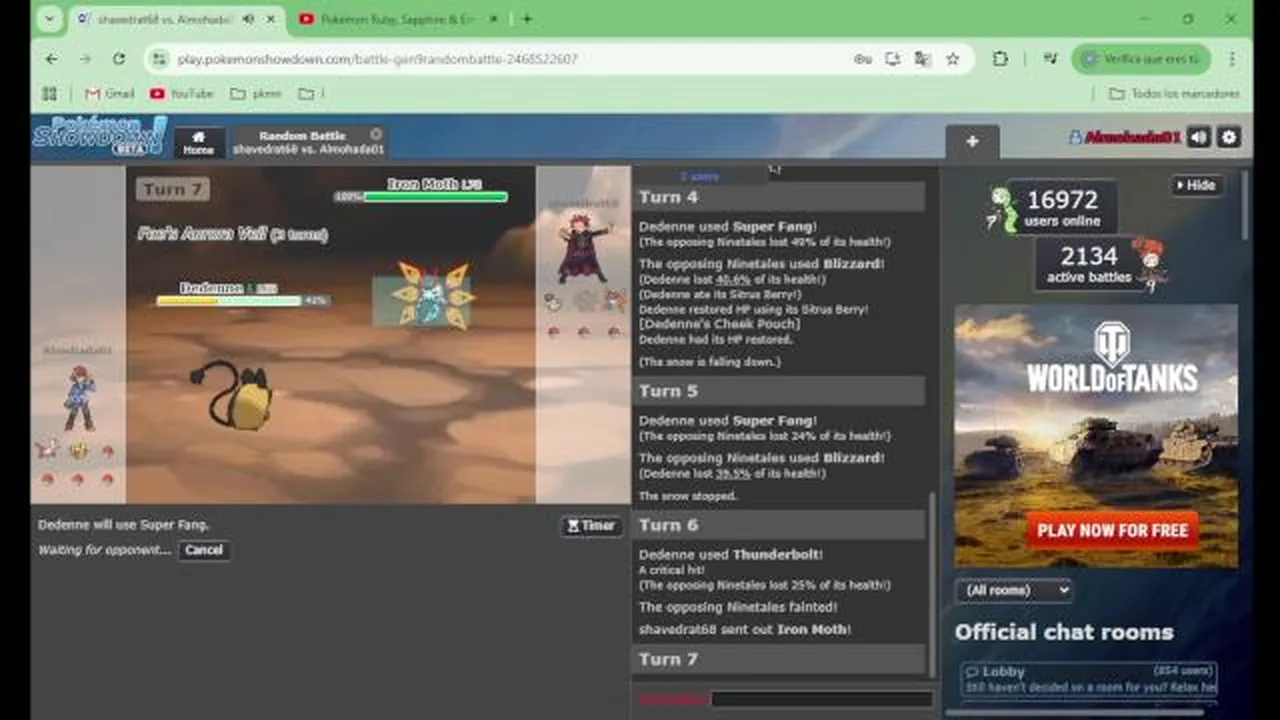Image resolution: width=1280 pixels, height=720 pixels.
Task: Click the install app icon in address bar
Action: coord(893,59)
